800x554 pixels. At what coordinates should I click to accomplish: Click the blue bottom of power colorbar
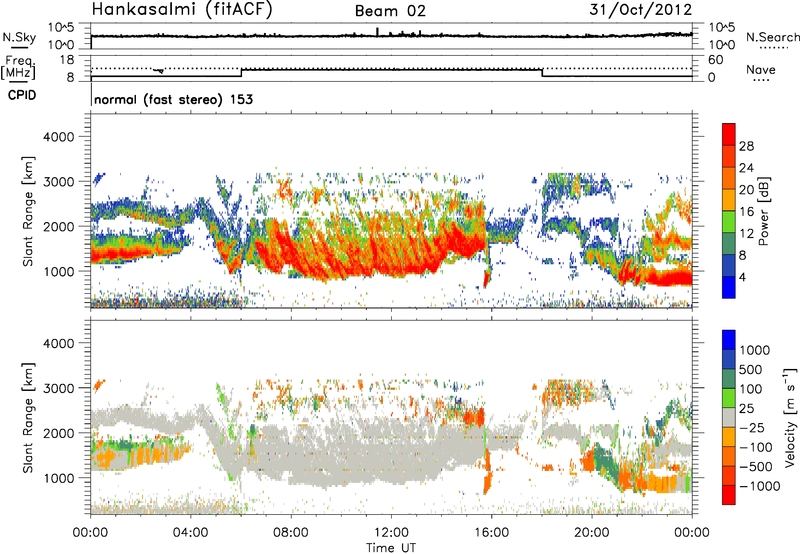729,288
